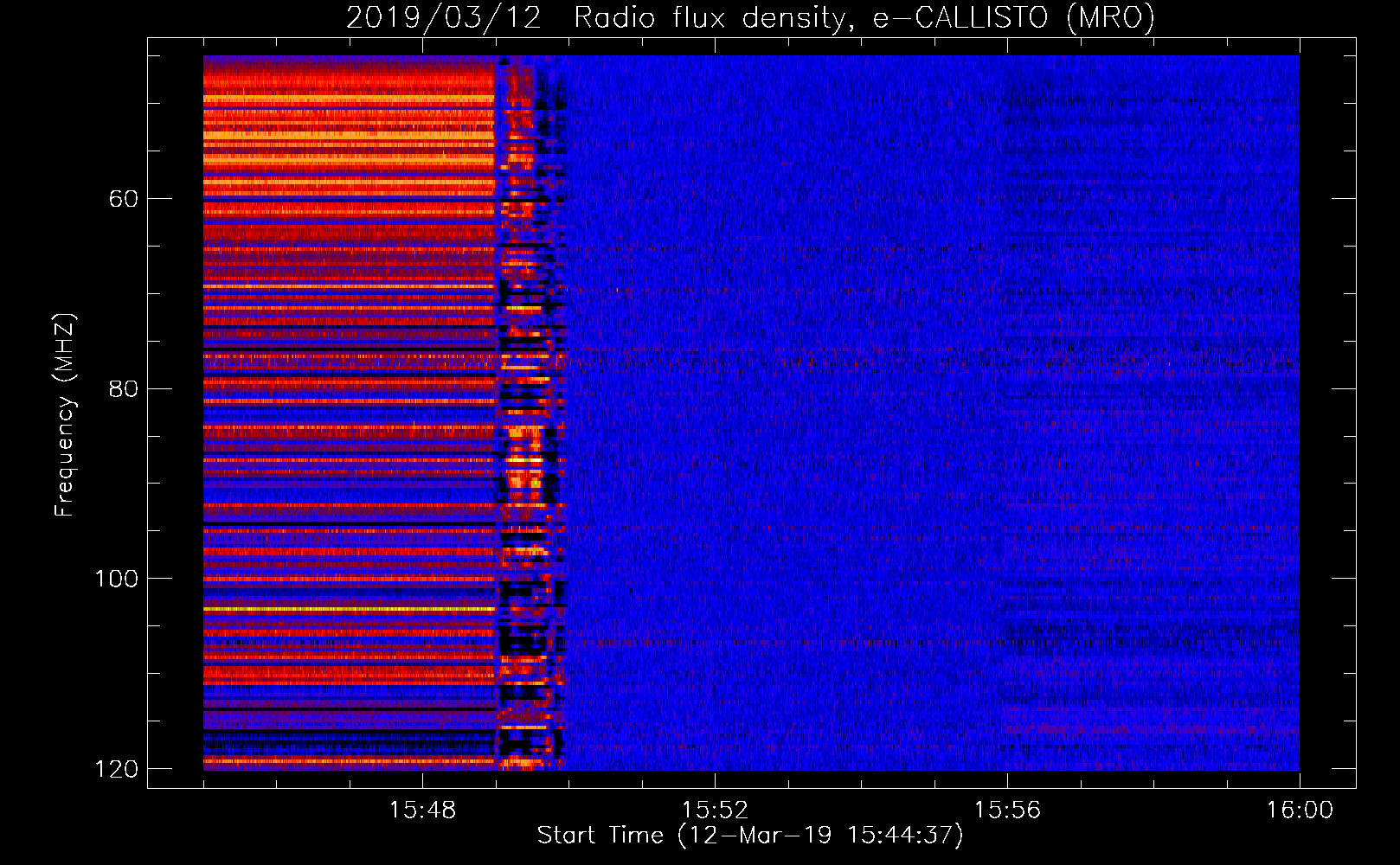Click the 15:48 time tick label

tap(422, 811)
